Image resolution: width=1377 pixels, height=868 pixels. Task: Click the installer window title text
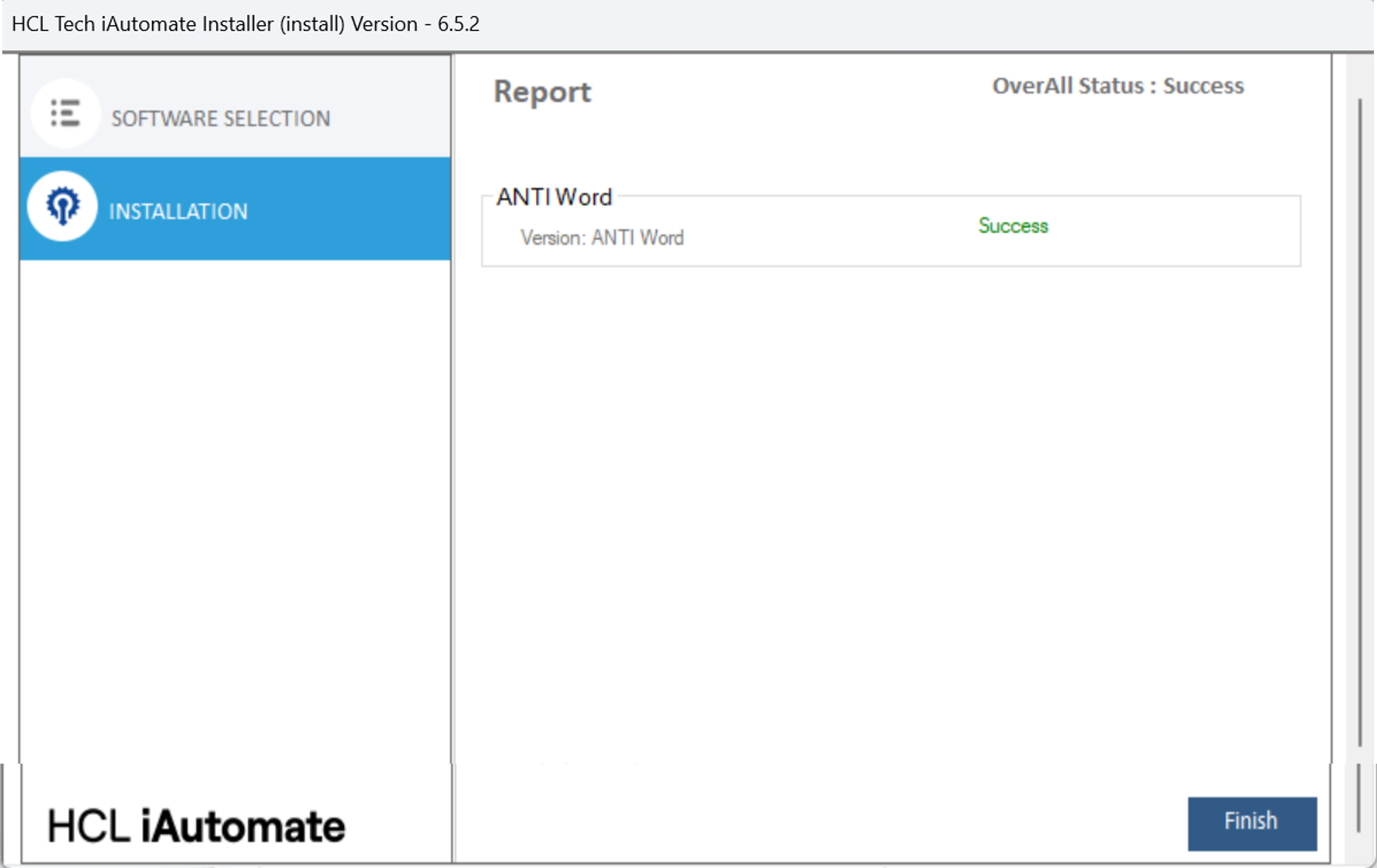(x=246, y=23)
